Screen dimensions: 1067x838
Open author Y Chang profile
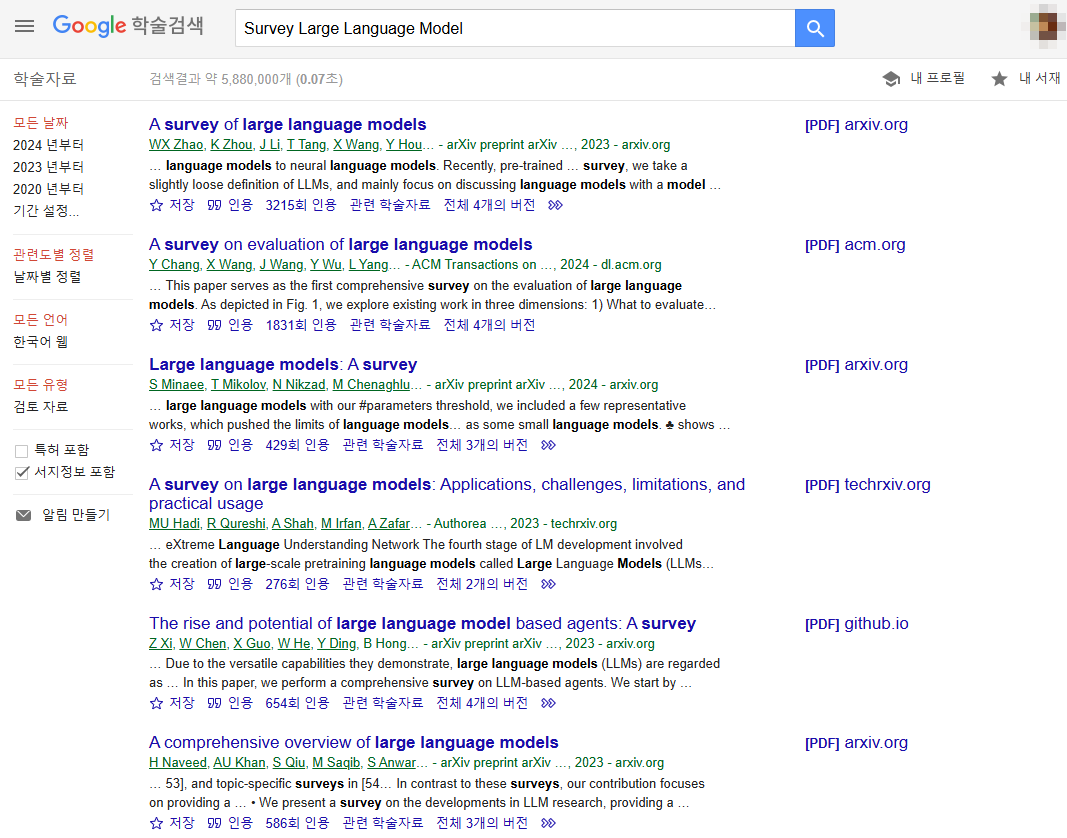pos(174,264)
